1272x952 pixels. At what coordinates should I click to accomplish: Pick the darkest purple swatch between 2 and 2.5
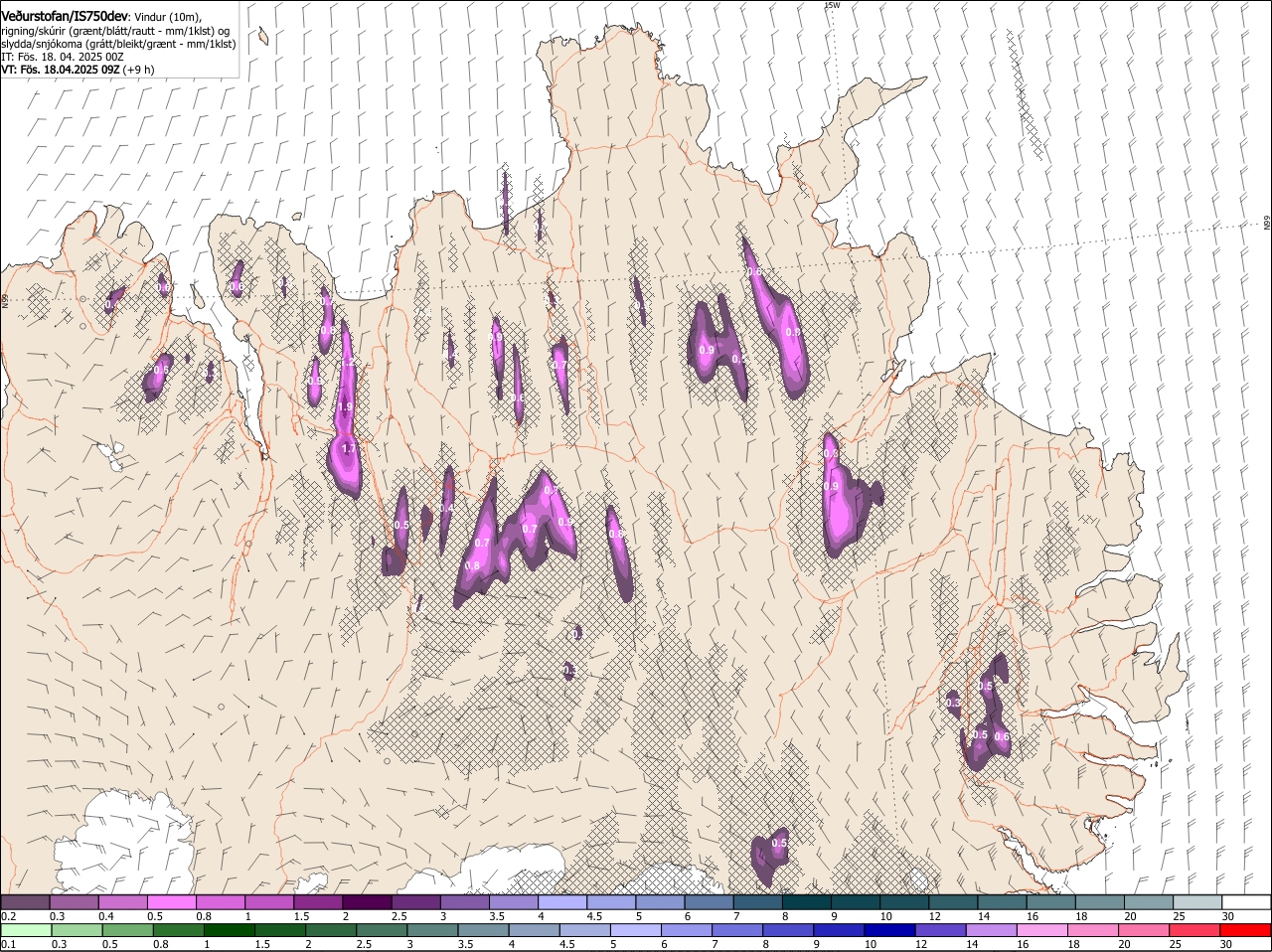click(366, 902)
